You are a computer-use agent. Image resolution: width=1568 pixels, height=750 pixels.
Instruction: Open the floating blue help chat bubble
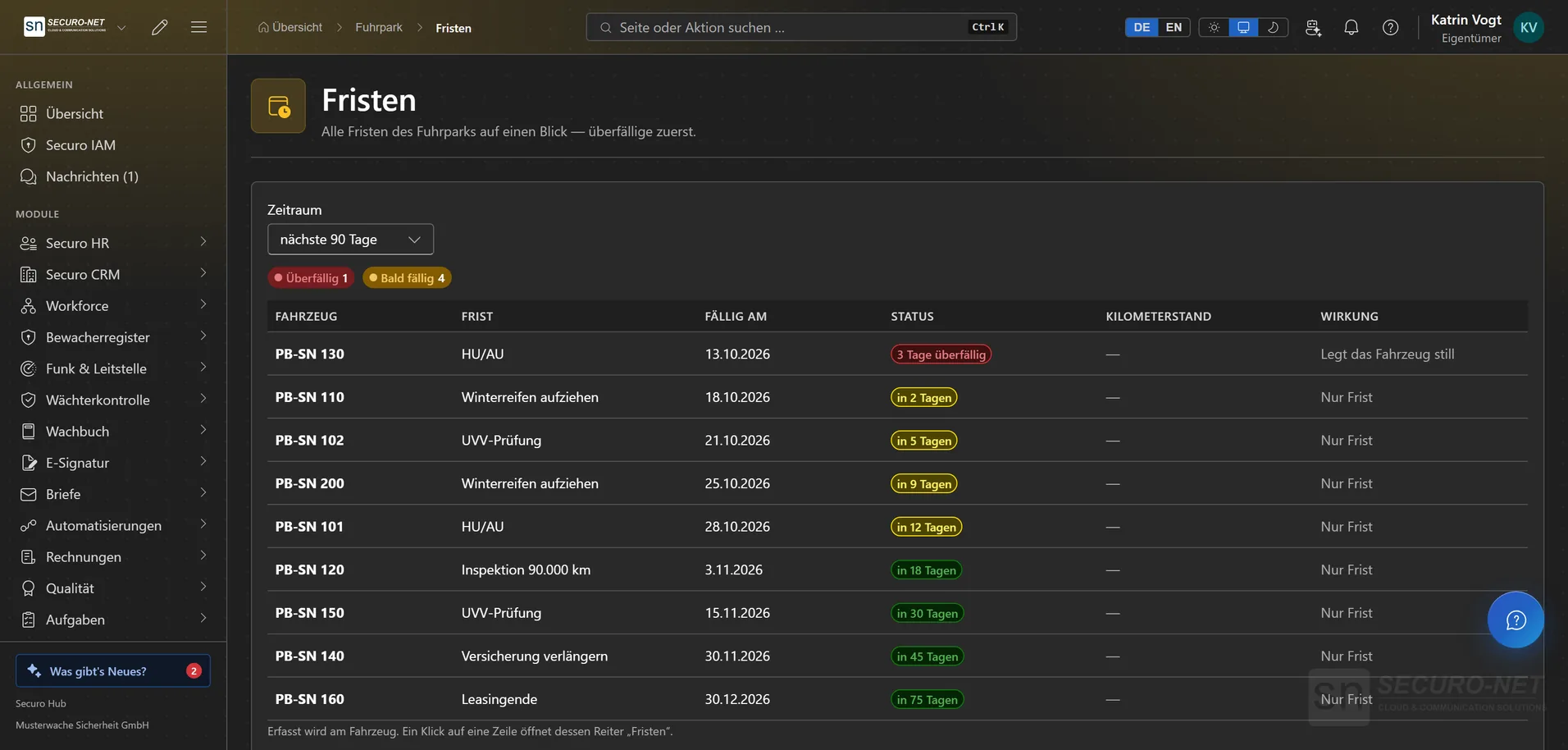(1516, 620)
